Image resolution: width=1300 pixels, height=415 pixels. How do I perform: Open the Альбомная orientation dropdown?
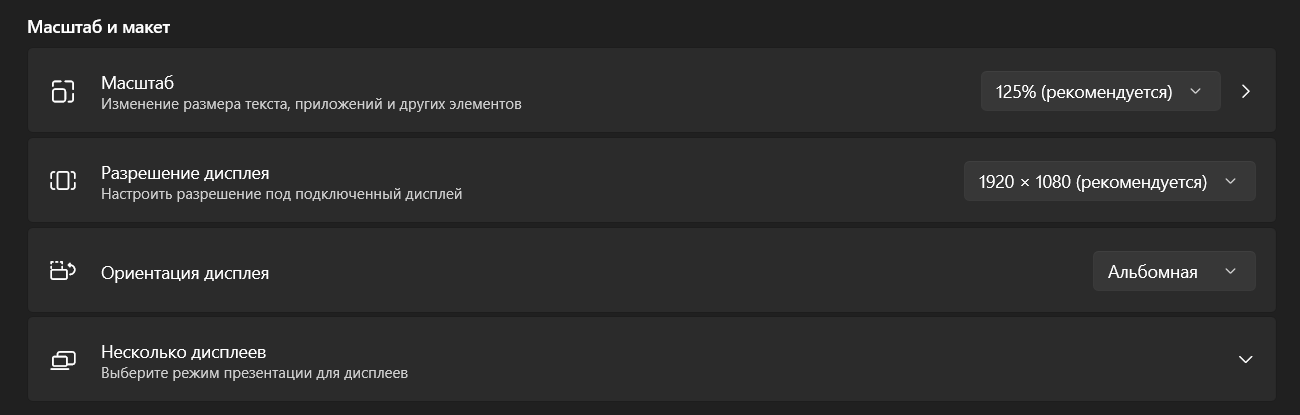[1174, 271]
